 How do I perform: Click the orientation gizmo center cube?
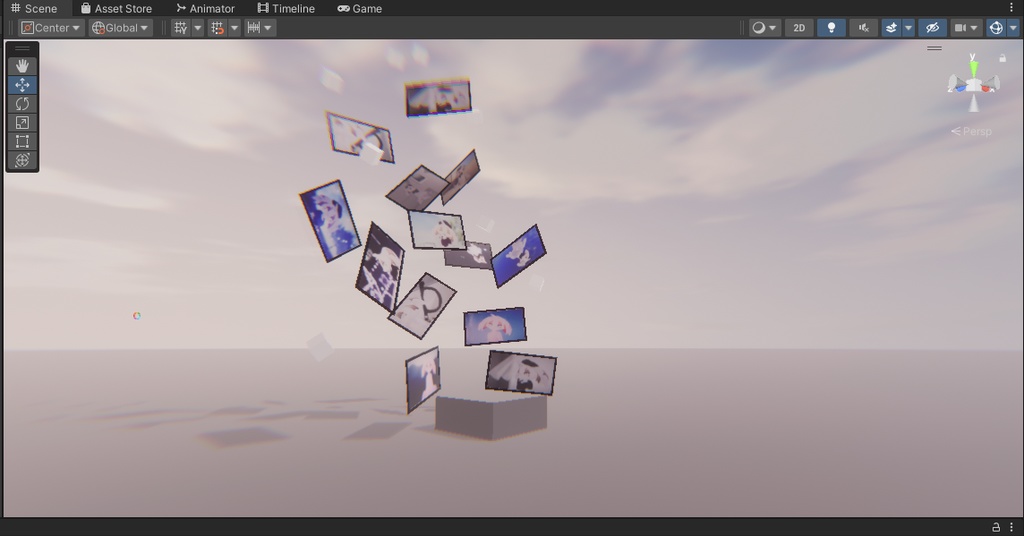(974, 84)
